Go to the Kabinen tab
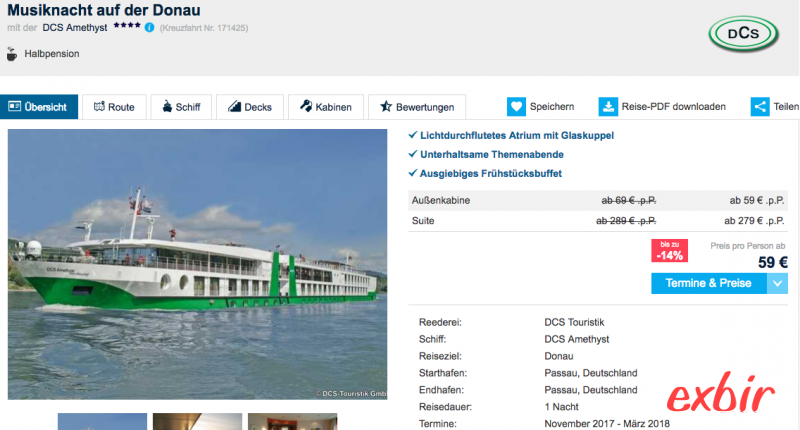The width and height of the screenshot is (800, 430). pyautogui.click(x=326, y=107)
